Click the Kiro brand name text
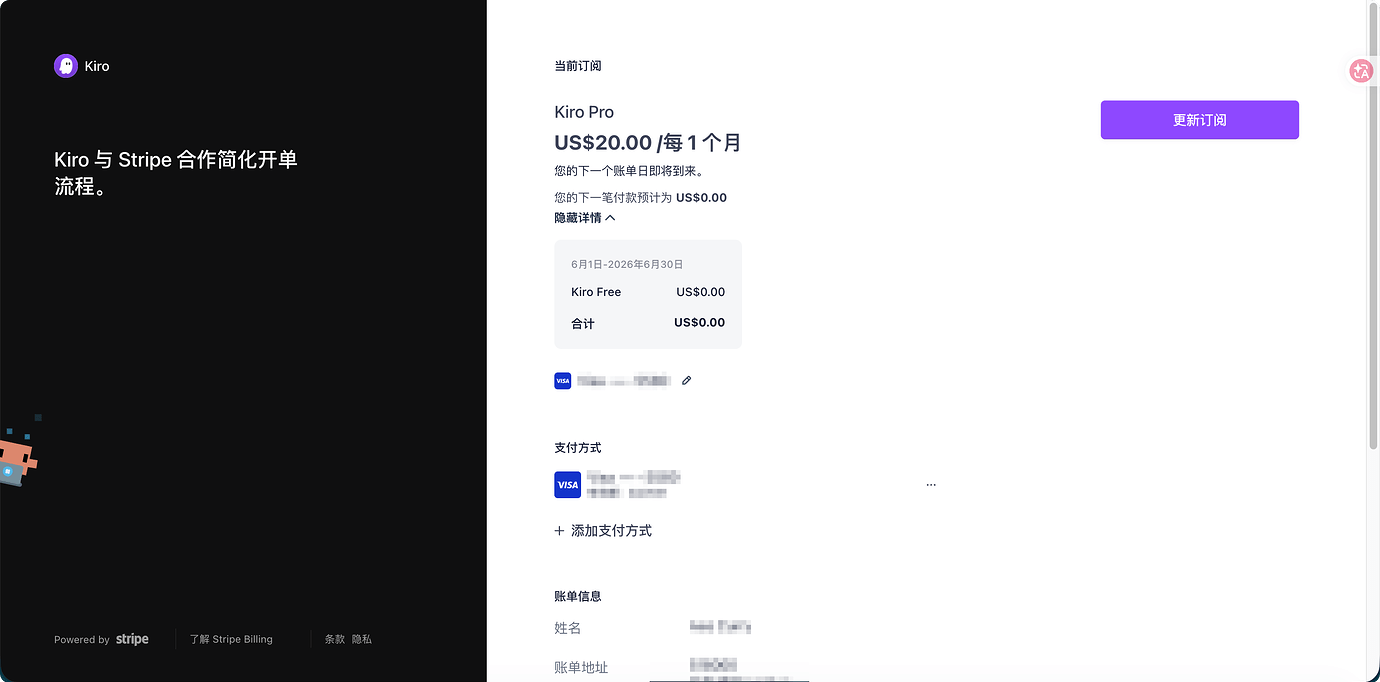1380x682 pixels. 97,66
